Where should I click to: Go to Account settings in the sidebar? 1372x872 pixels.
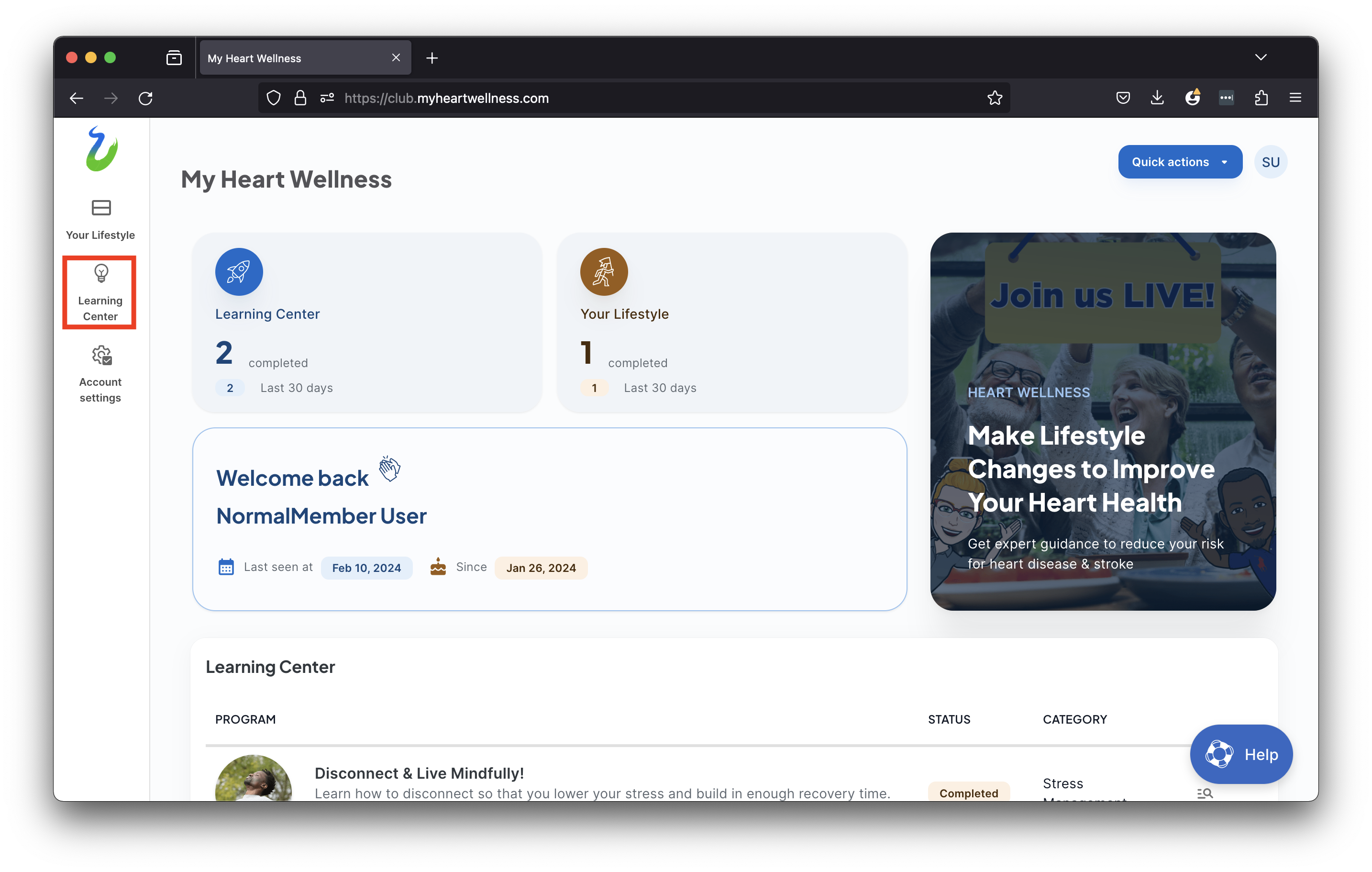[x=100, y=373]
